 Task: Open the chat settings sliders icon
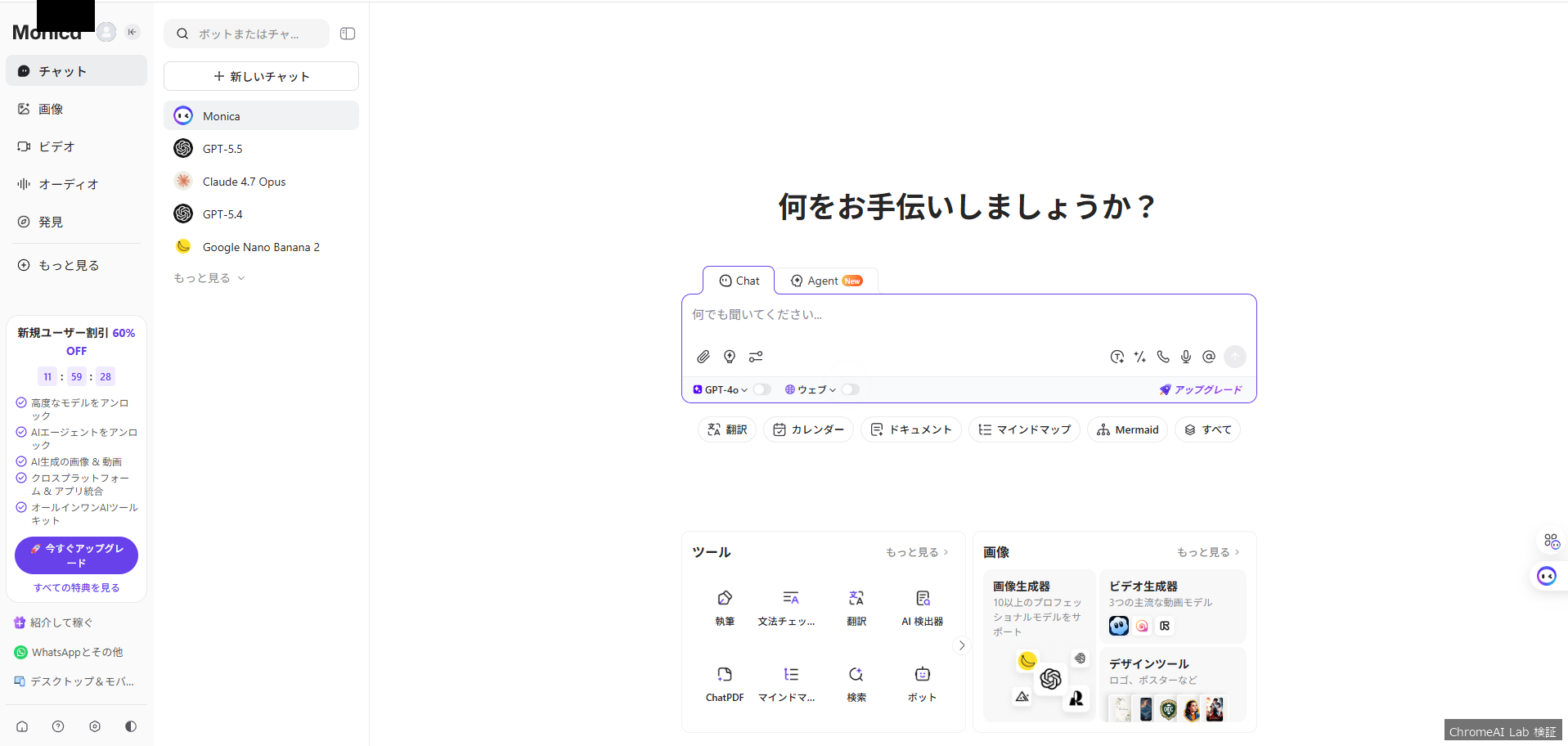[x=756, y=357]
